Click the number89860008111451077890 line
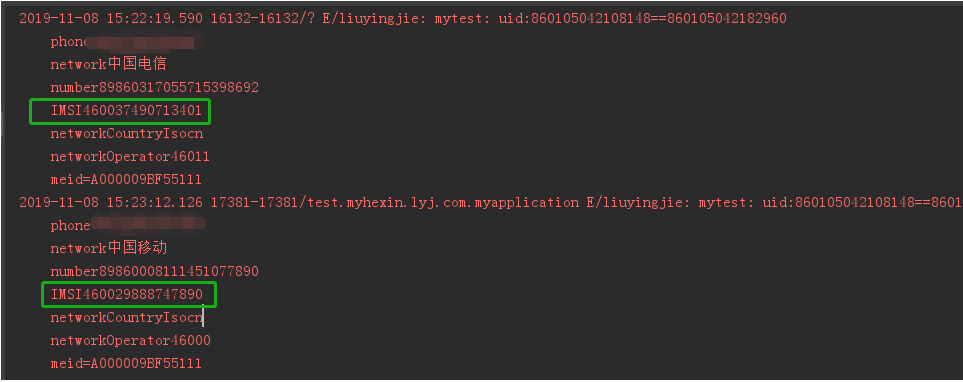 pos(154,271)
